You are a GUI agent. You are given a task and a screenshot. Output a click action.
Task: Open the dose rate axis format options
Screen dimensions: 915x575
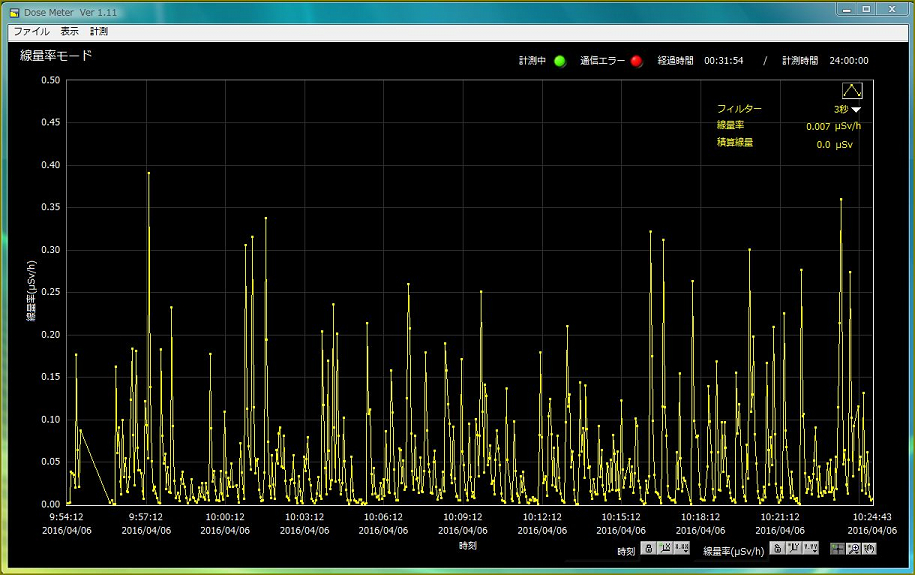pyautogui.click(x=811, y=549)
